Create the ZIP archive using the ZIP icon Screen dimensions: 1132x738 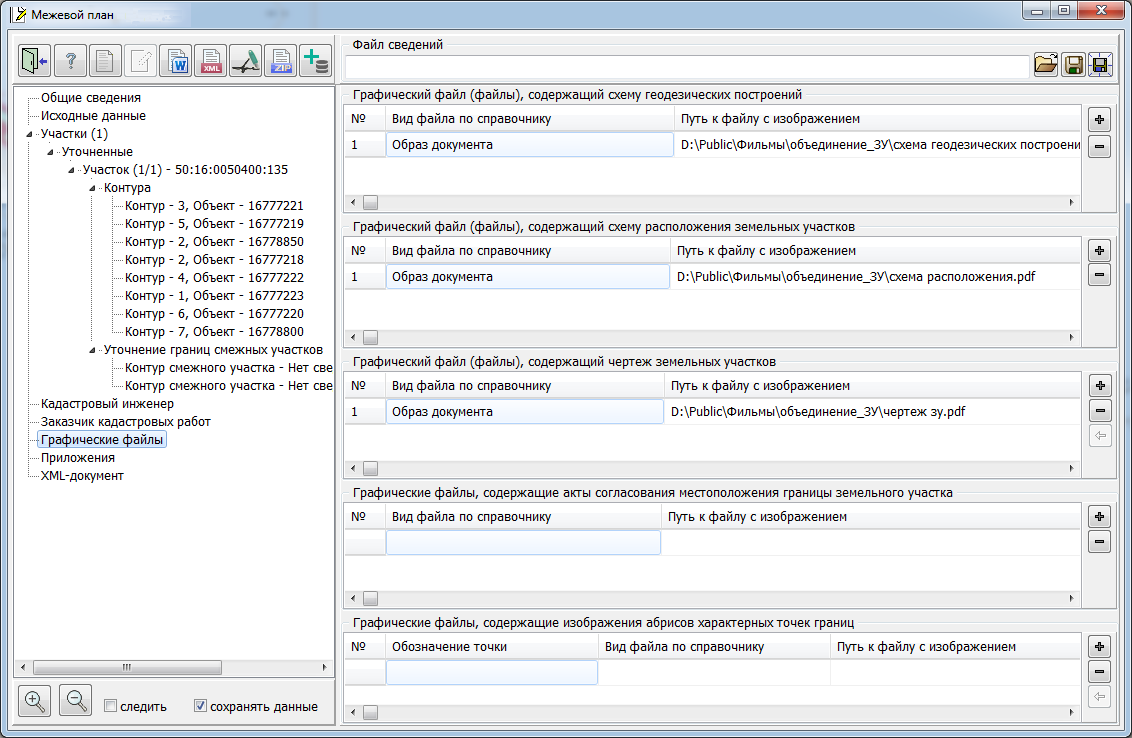click(x=281, y=61)
